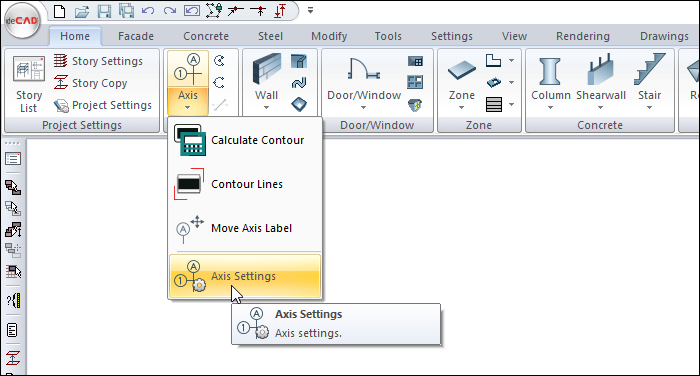Click the list icon at top of left toolbar

[13, 159]
